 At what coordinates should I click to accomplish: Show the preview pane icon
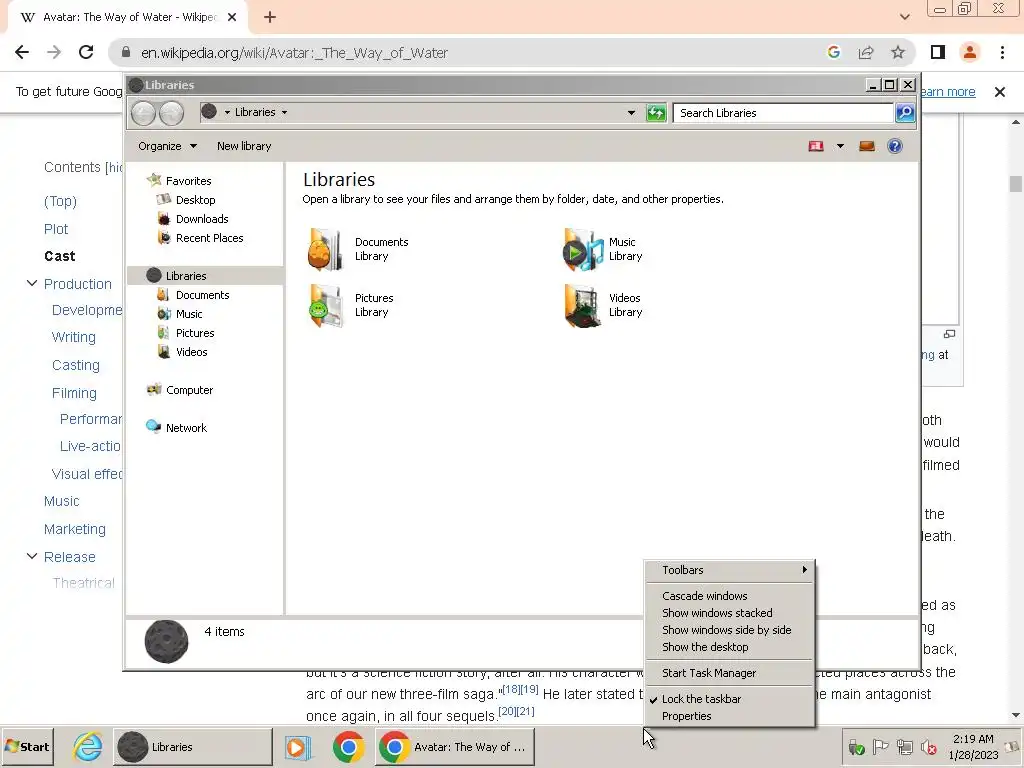click(867, 146)
